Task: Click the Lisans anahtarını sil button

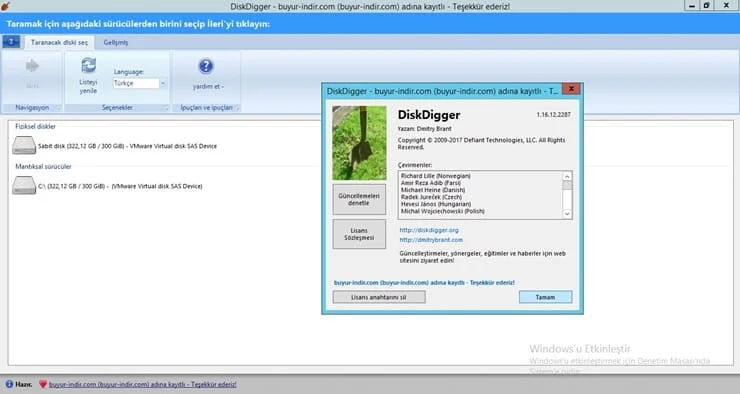Action: point(379,297)
